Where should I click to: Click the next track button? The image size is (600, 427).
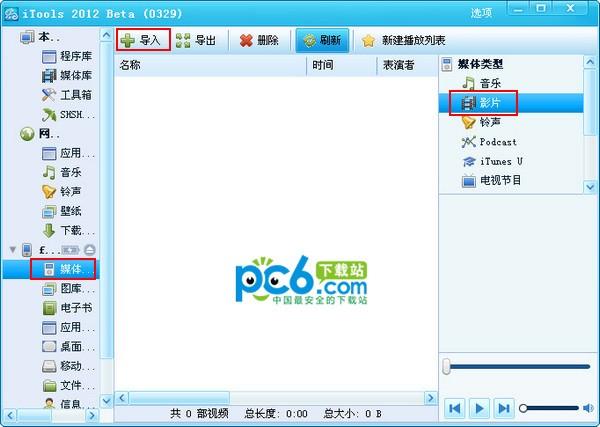(504, 408)
